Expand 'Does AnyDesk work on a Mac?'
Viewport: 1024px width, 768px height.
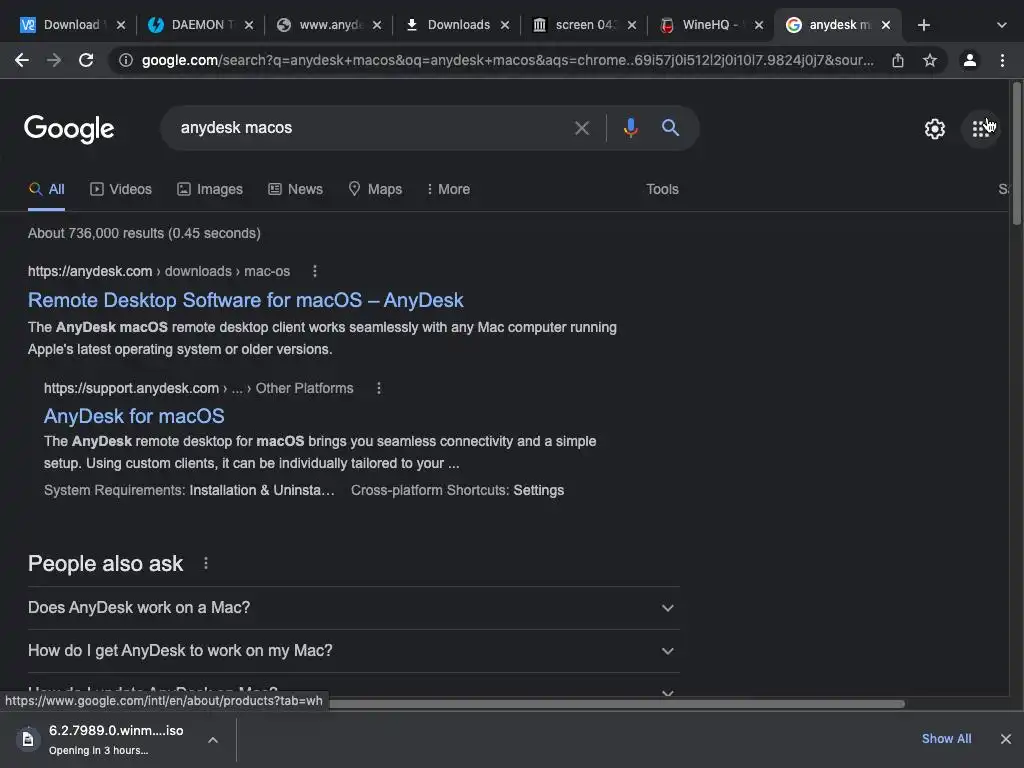click(353, 608)
